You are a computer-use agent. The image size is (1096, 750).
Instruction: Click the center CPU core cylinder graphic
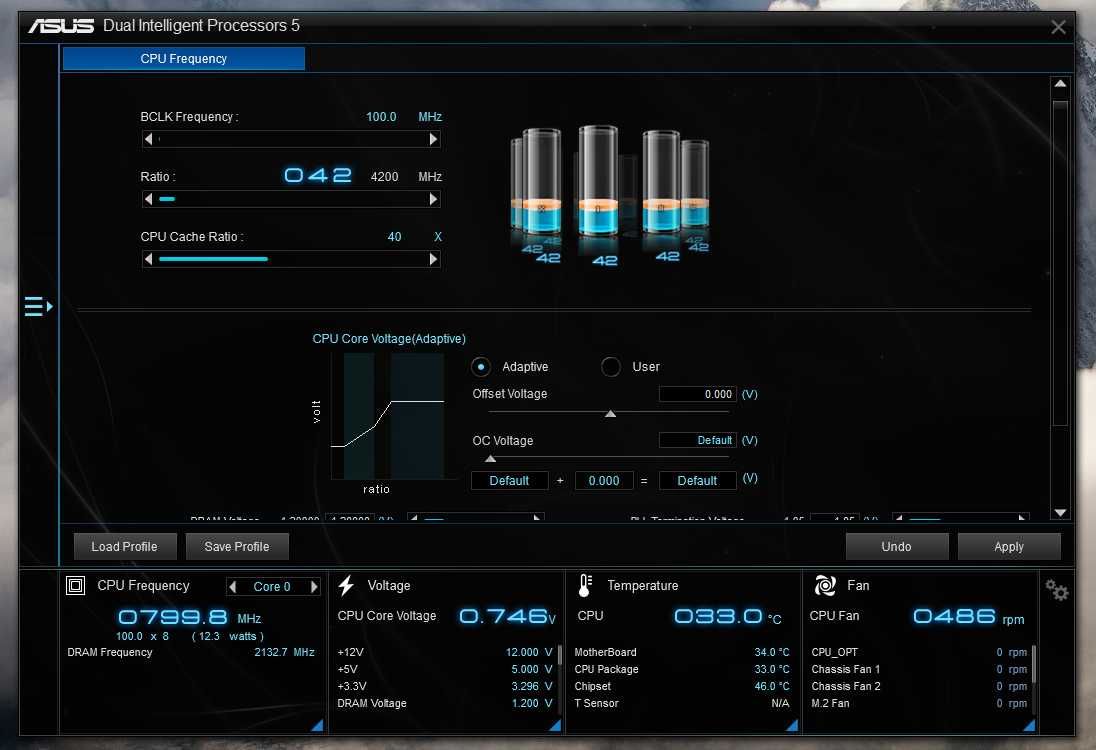[598, 182]
